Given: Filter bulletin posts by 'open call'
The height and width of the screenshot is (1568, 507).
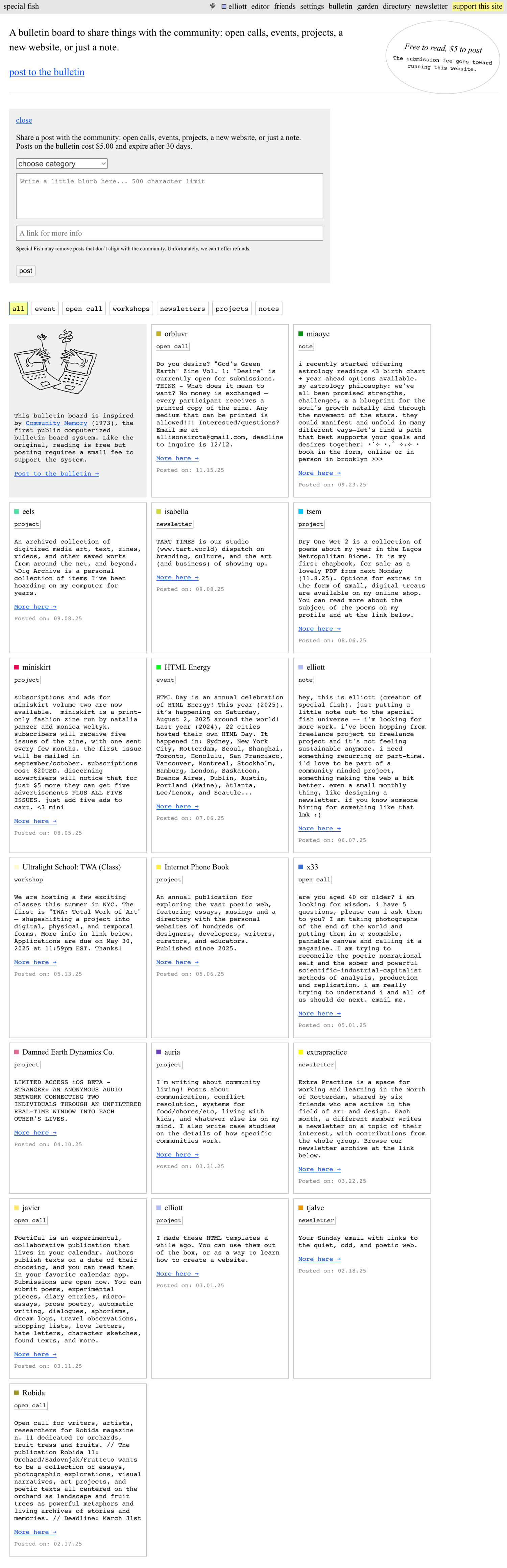Looking at the screenshot, I should click(x=83, y=309).
